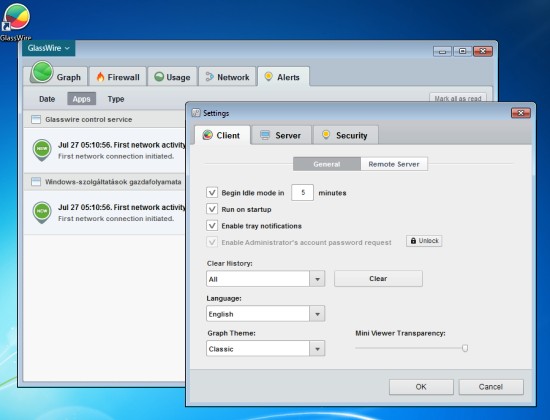The width and height of the screenshot is (550, 420).
Task: Open the Language dropdown
Action: tap(317, 314)
